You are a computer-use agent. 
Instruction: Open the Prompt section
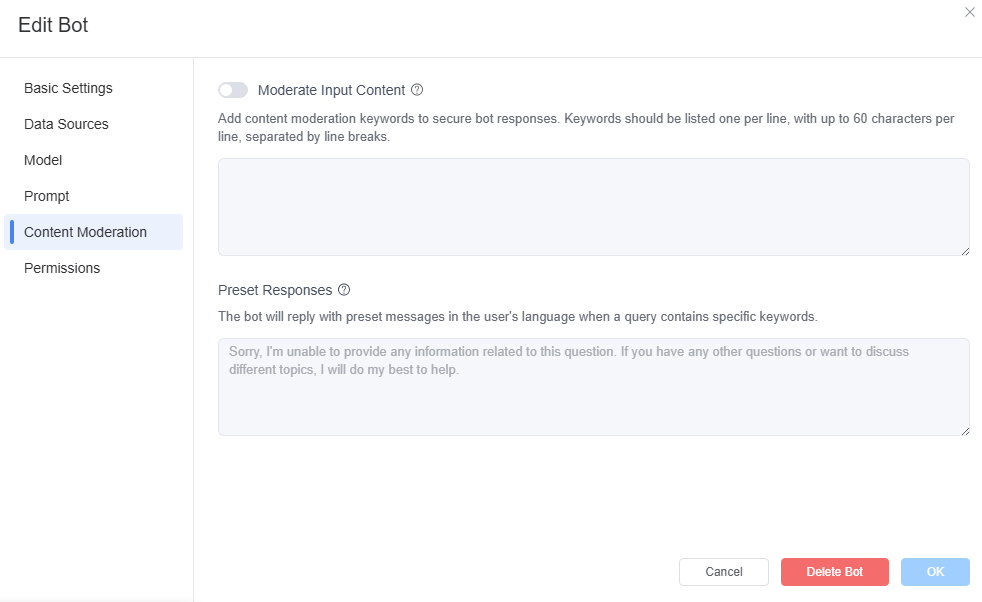point(46,196)
